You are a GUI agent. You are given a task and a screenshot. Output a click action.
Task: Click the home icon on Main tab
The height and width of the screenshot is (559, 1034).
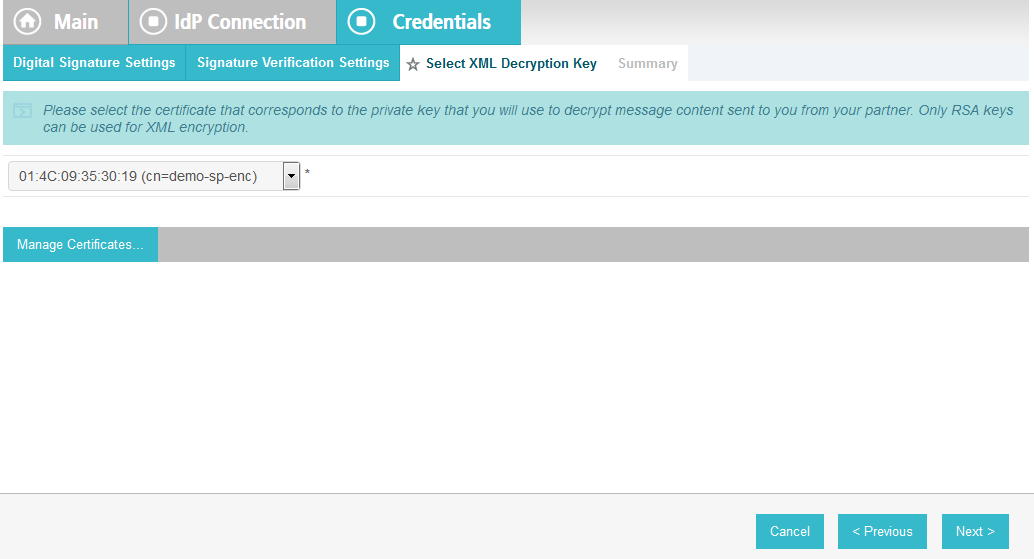pos(28,21)
